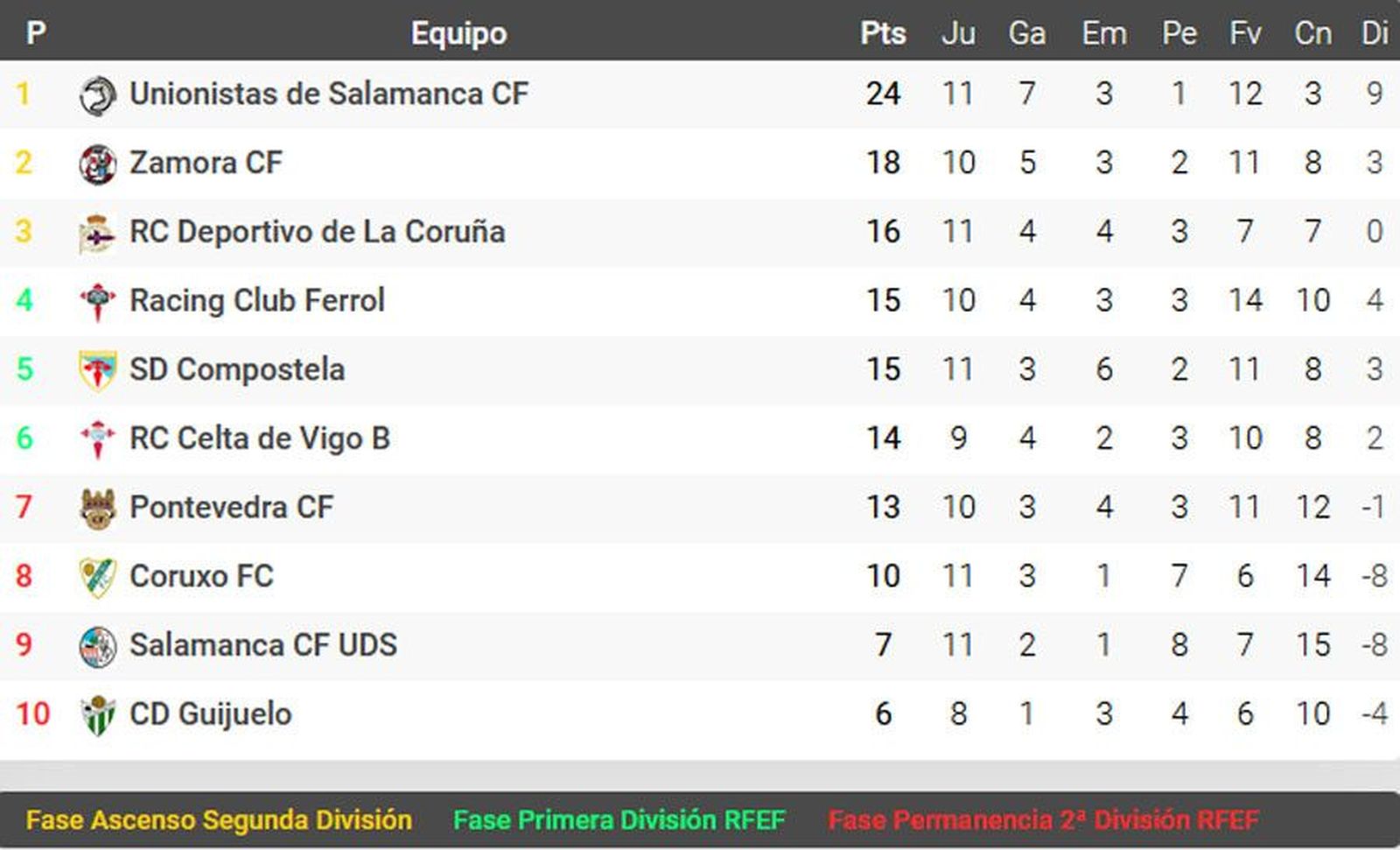Click the Salamanca CF UDS crest
The width and height of the screenshot is (1400, 850).
(97, 646)
